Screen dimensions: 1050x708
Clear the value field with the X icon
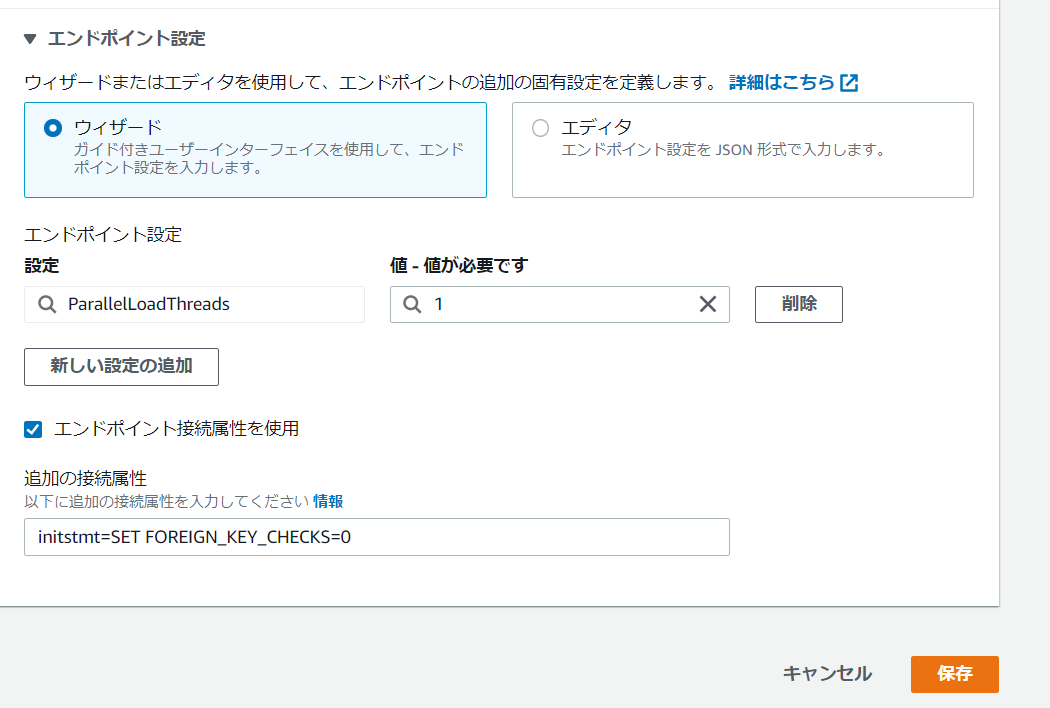point(708,304)
